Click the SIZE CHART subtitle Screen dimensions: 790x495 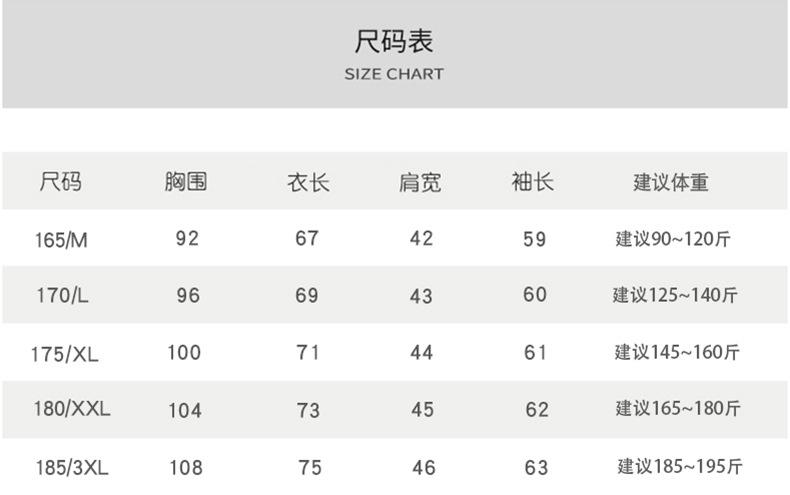[394, 74]
